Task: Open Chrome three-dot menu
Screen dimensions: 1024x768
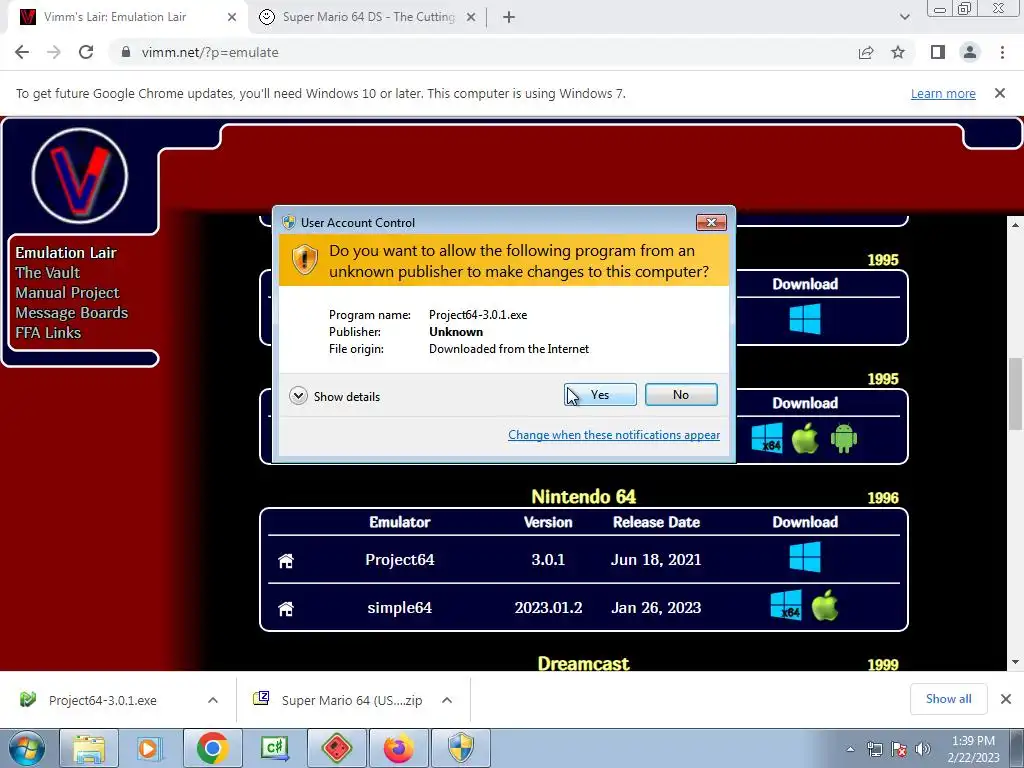Action: [1002, 52]
